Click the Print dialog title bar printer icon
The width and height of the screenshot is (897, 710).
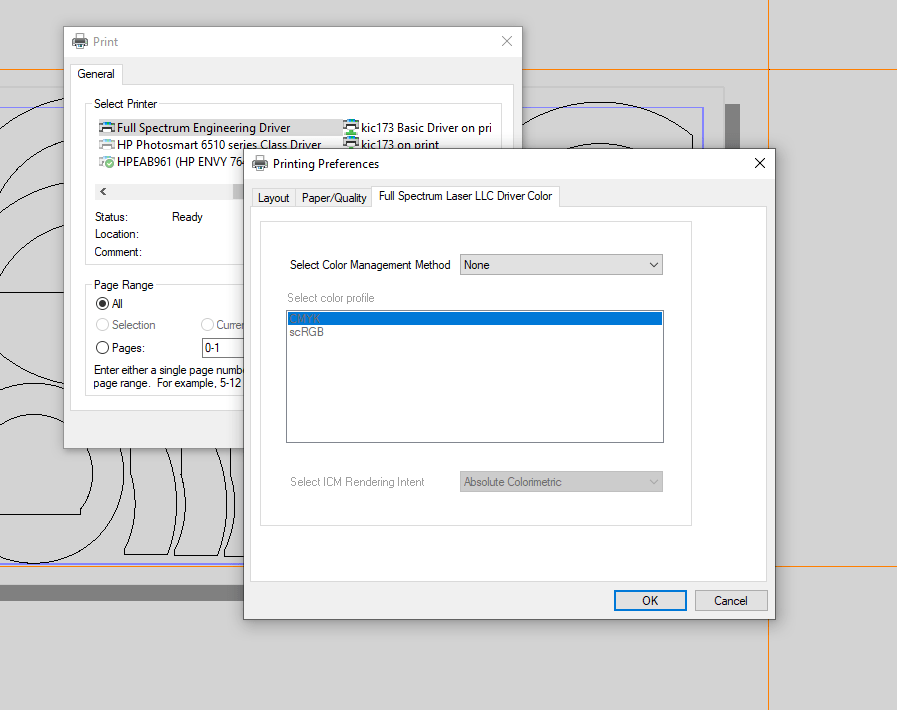(80, 41)
